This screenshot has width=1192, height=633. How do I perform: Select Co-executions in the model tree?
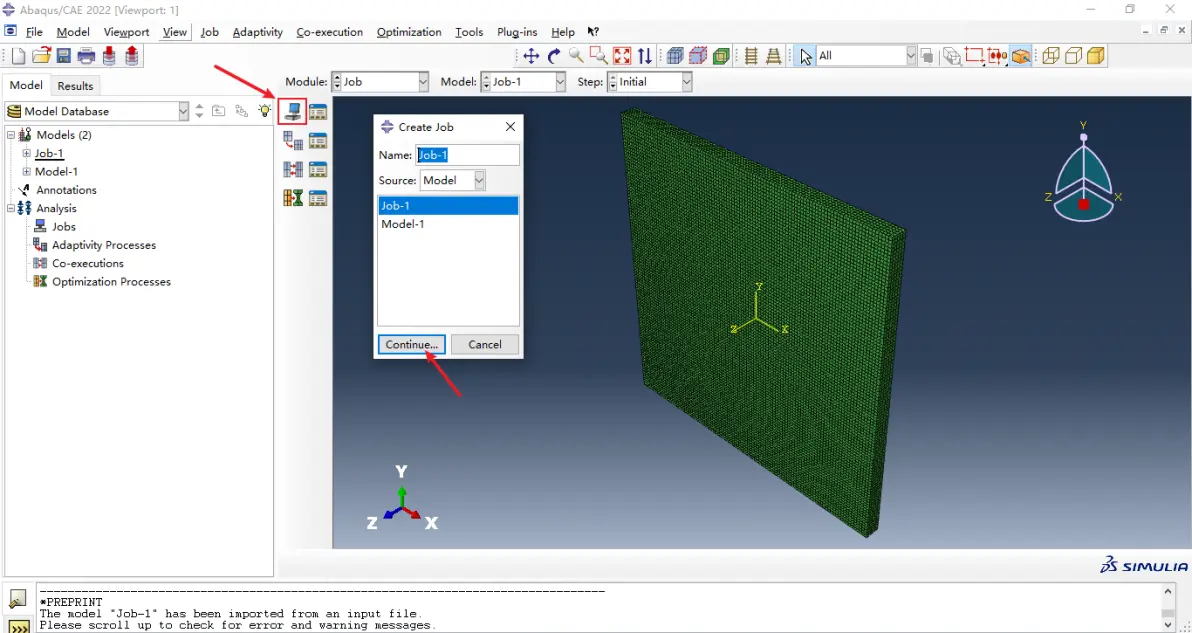[88, 263]
